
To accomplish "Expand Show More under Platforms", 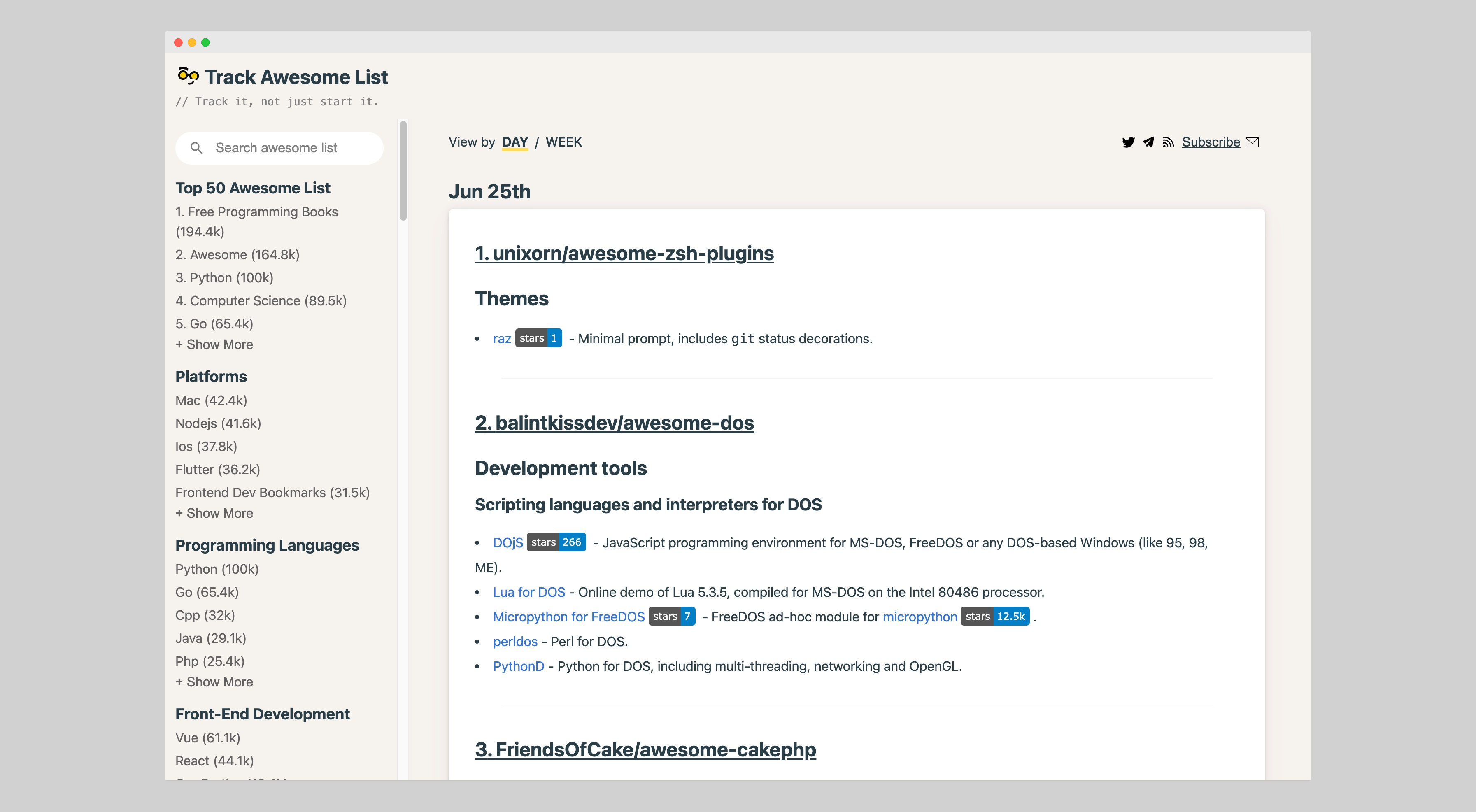I will tap(214, 513).
